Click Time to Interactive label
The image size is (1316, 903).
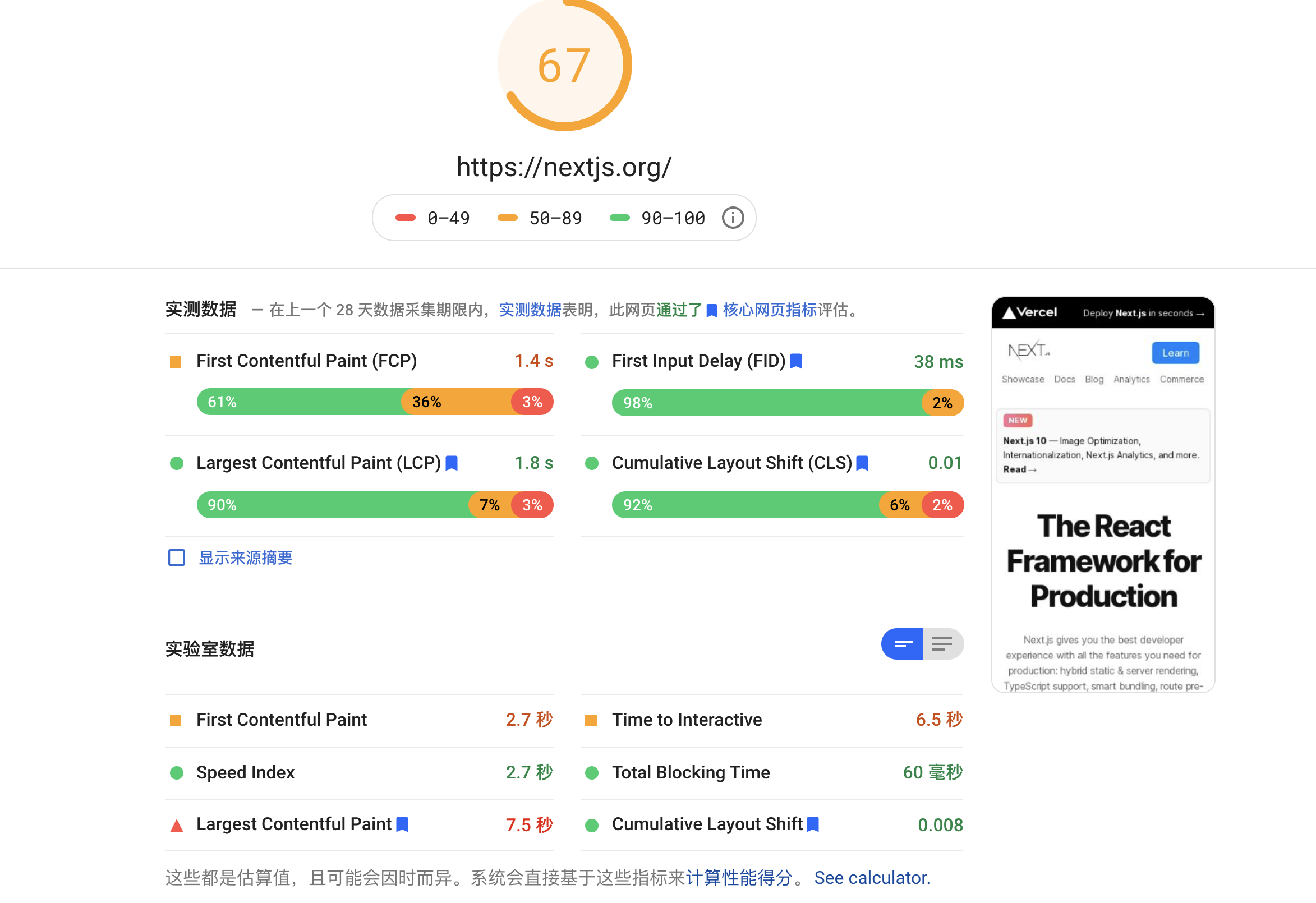pyautogui.click(x=687, y=720)
